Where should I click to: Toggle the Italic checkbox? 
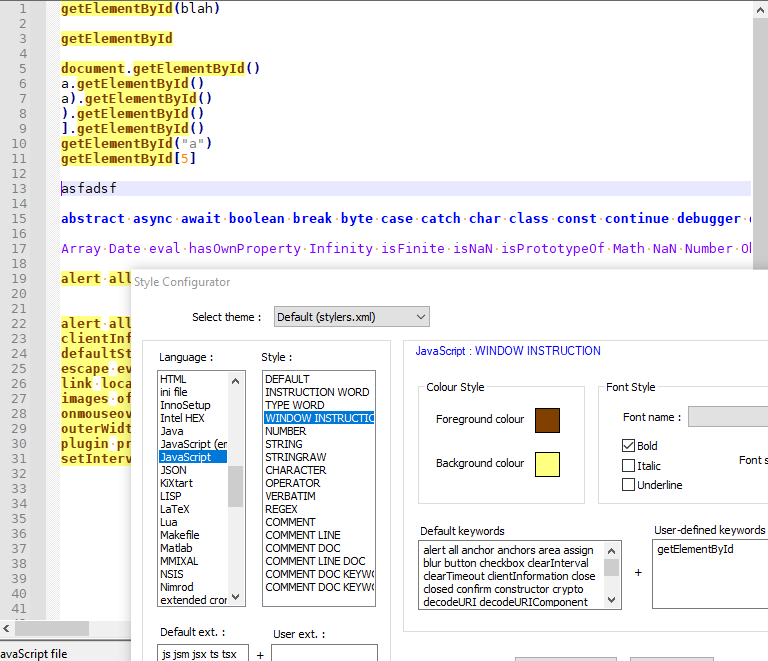click(x=628, y=465)
